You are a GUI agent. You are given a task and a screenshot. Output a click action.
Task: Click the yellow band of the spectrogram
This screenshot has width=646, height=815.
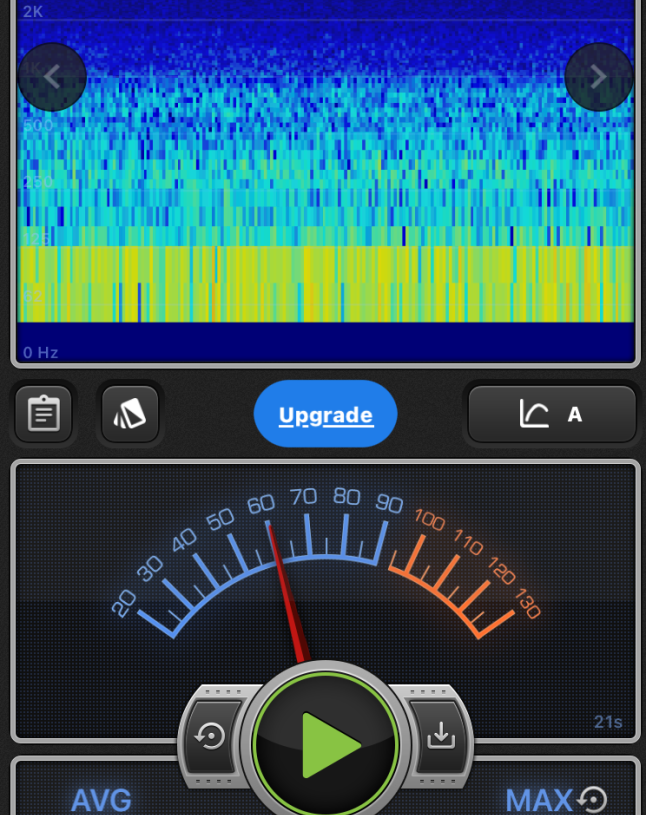[x=326, y=282]
